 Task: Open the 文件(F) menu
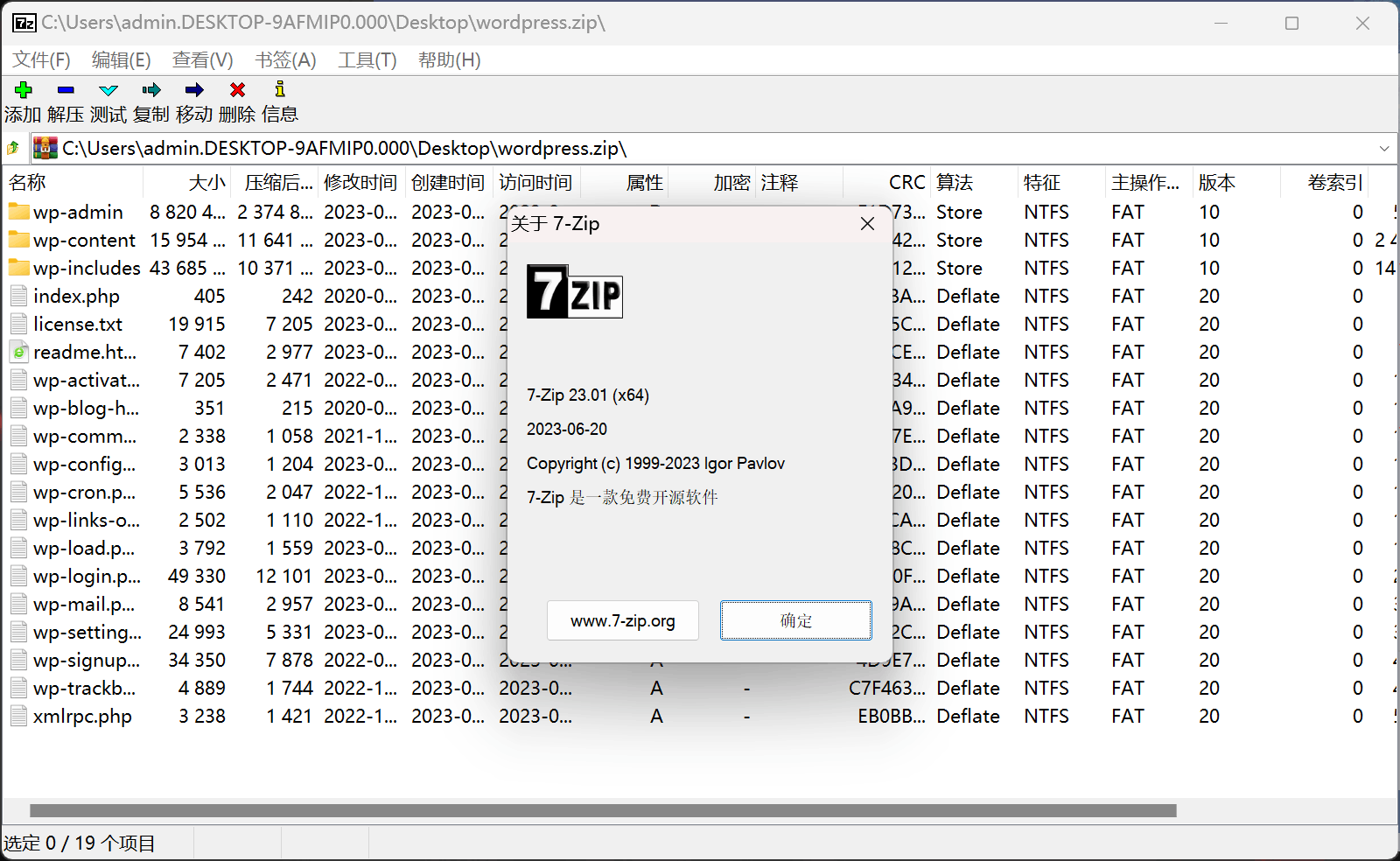click(x=41, y=59)
